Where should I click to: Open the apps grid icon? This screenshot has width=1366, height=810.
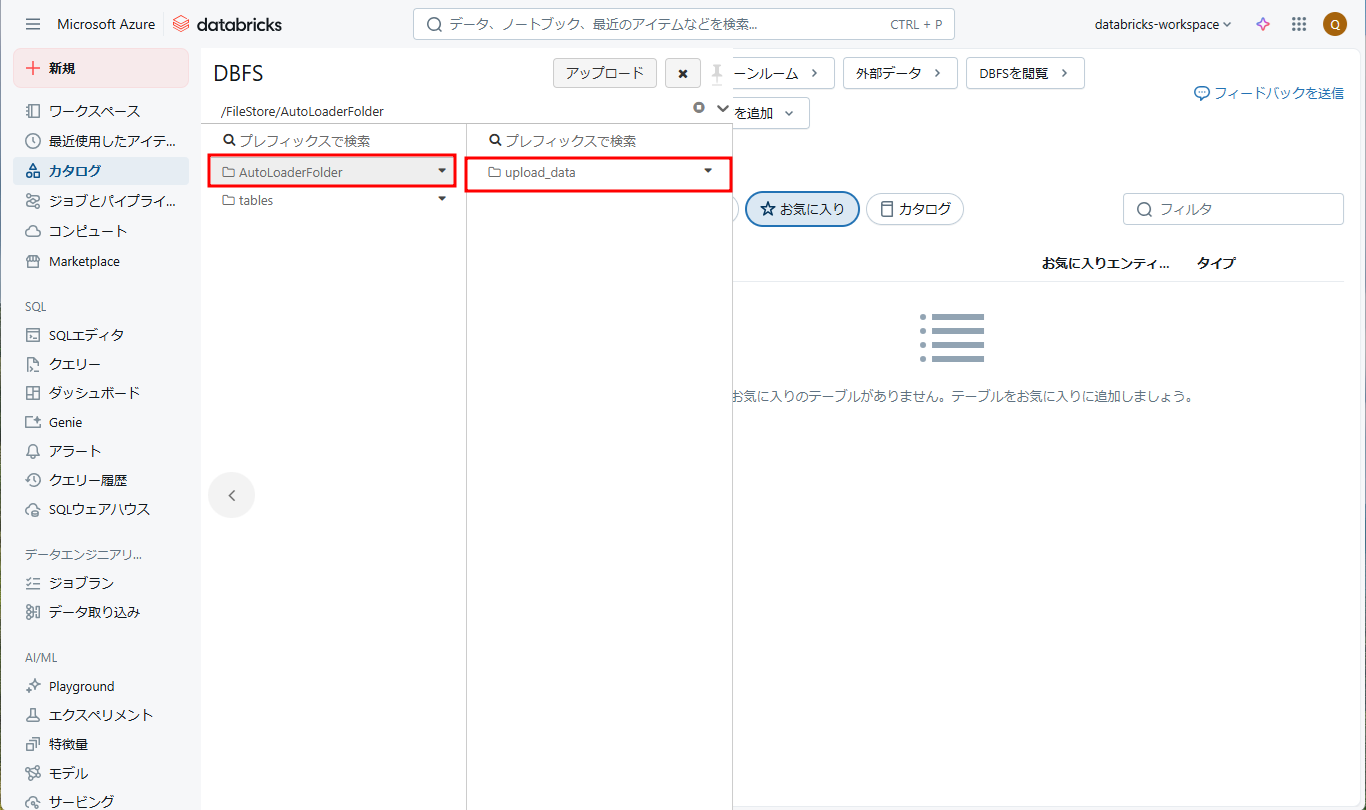(1299, 24)
